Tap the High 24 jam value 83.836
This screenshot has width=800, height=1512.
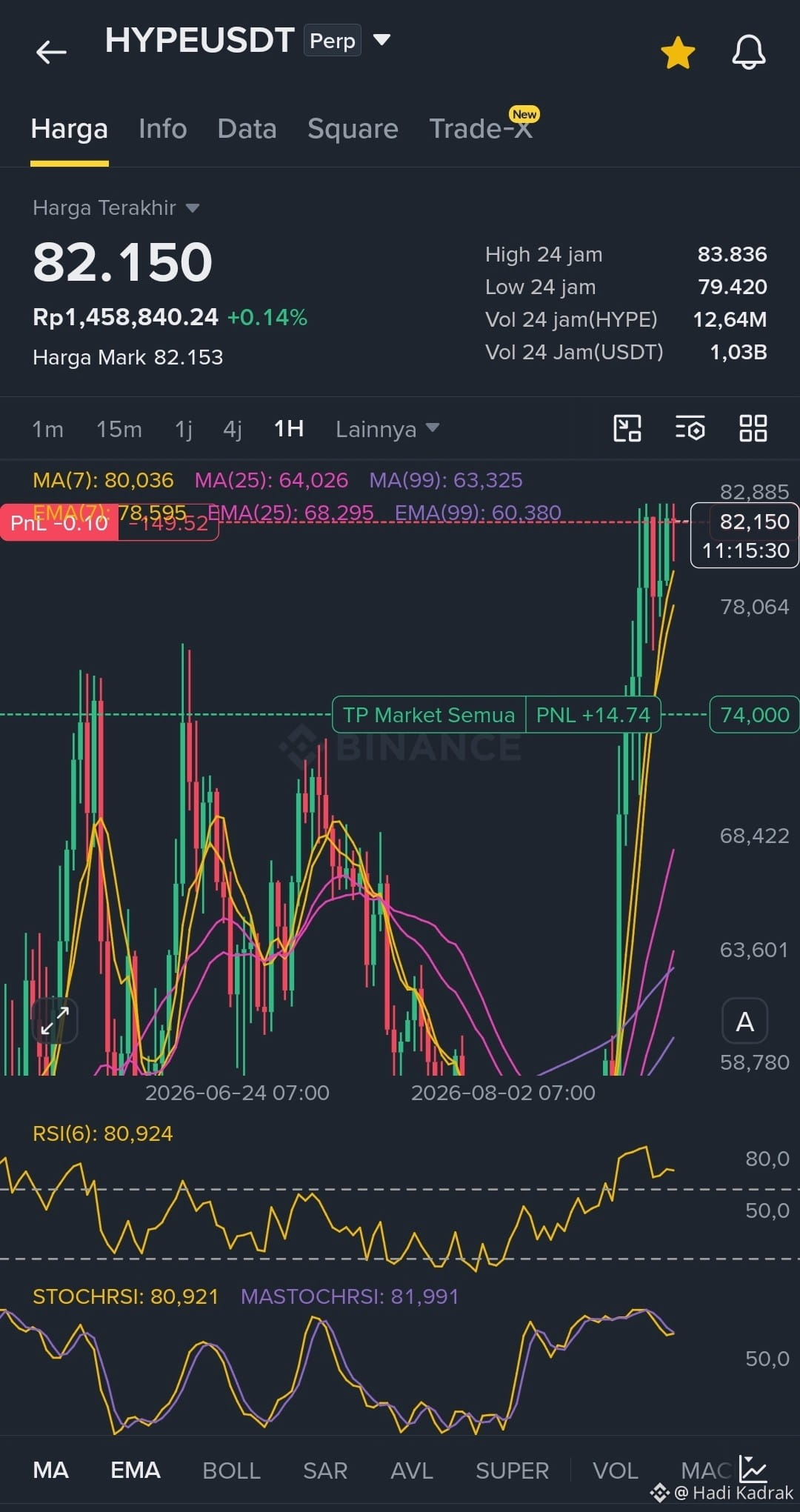pyautogui.click(x=732, y=254)
